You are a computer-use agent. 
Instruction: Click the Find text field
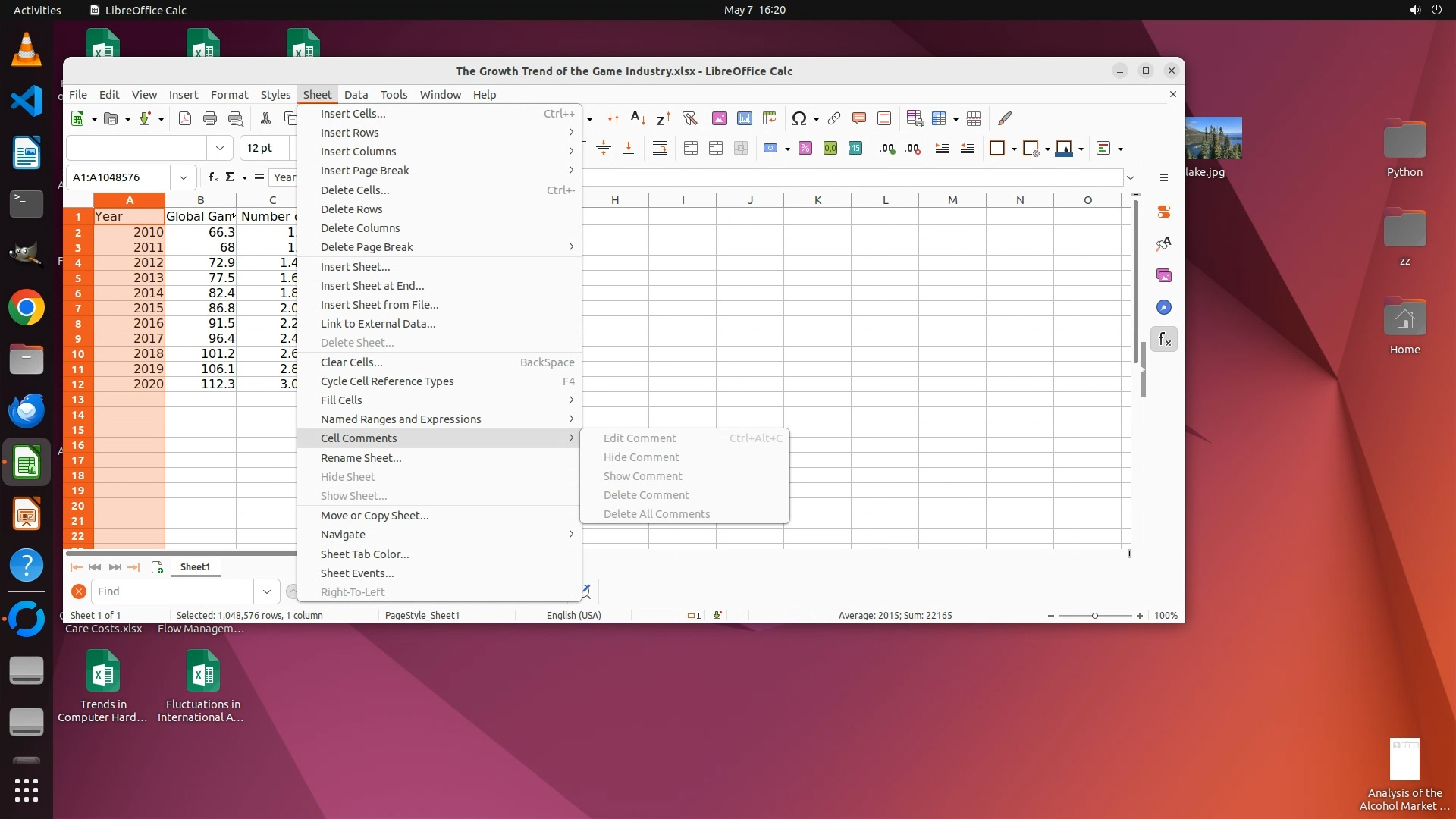tap(173, 591)
